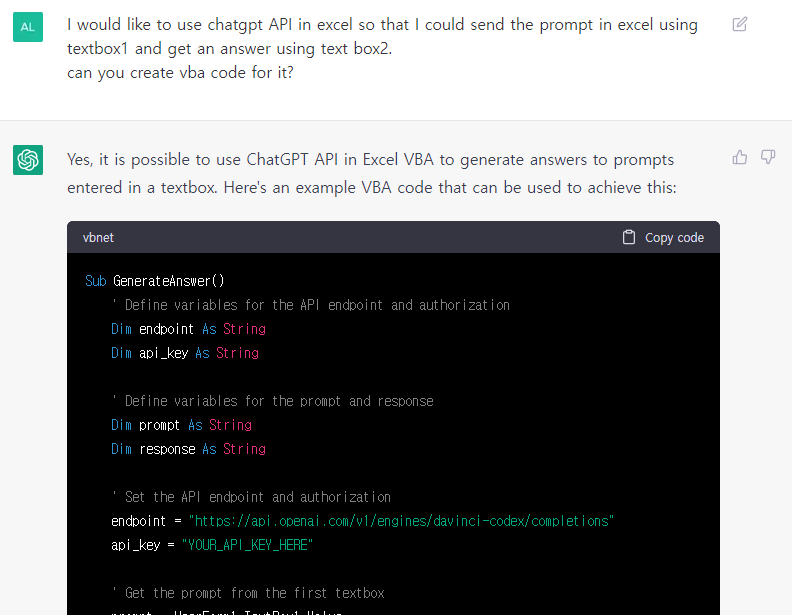Click the comment 'Define variables for the prompt and response'
This screenshot has height=615, width=792.
272,401
